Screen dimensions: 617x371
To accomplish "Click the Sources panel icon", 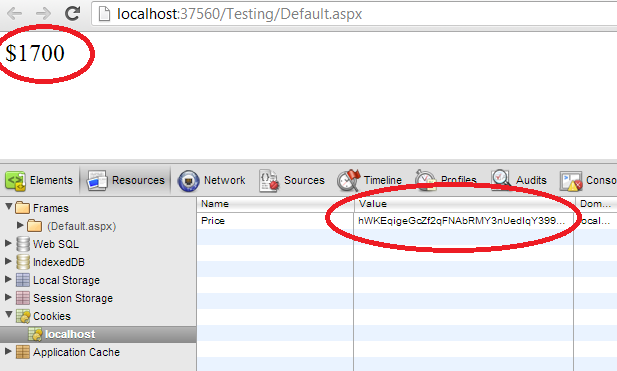I will click(x=269, y=181).
